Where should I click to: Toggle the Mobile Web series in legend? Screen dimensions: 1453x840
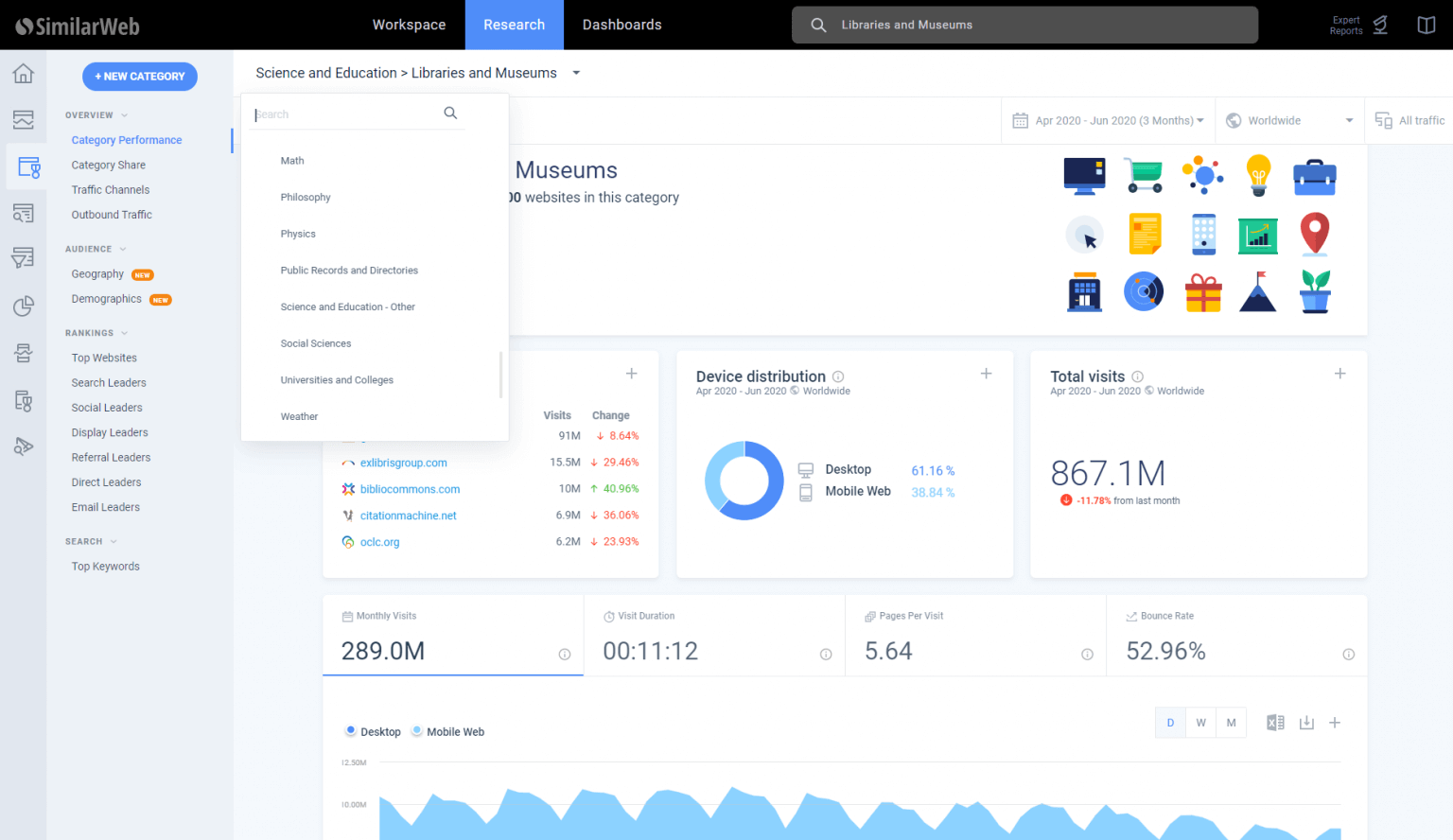tap(448, 731)
